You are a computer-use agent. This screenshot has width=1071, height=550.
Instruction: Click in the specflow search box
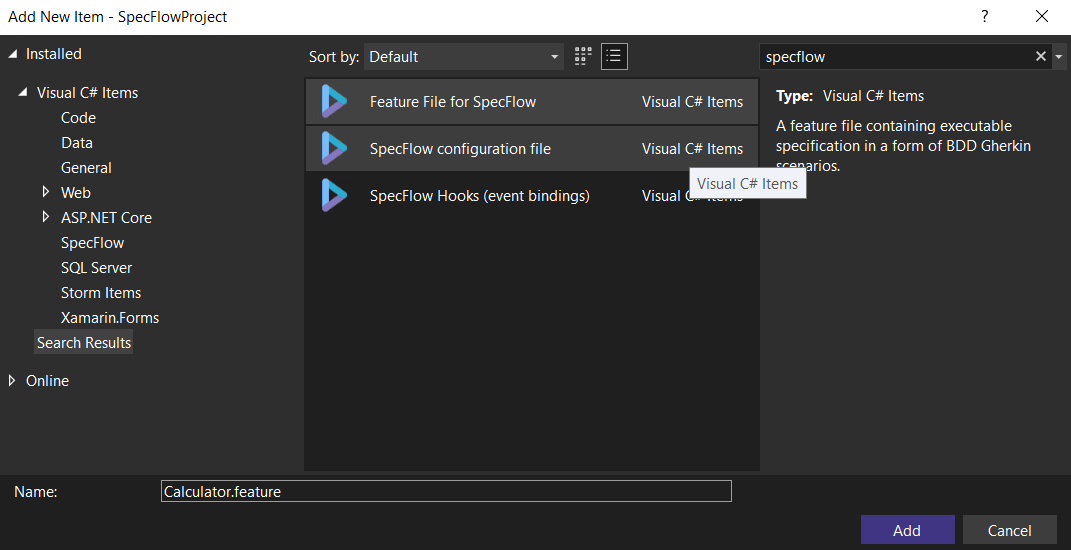coord(896,57)
